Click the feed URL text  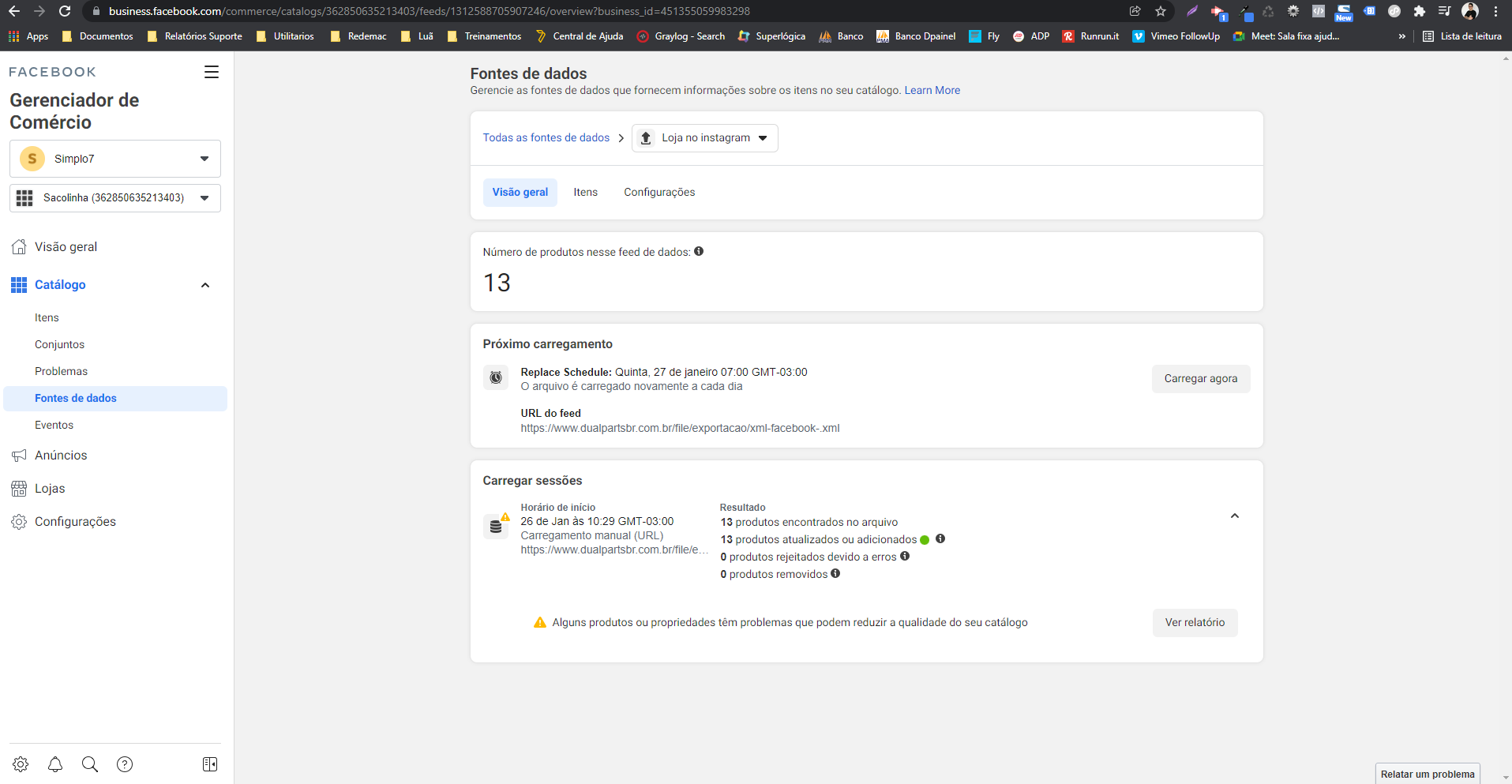point(680,428)
